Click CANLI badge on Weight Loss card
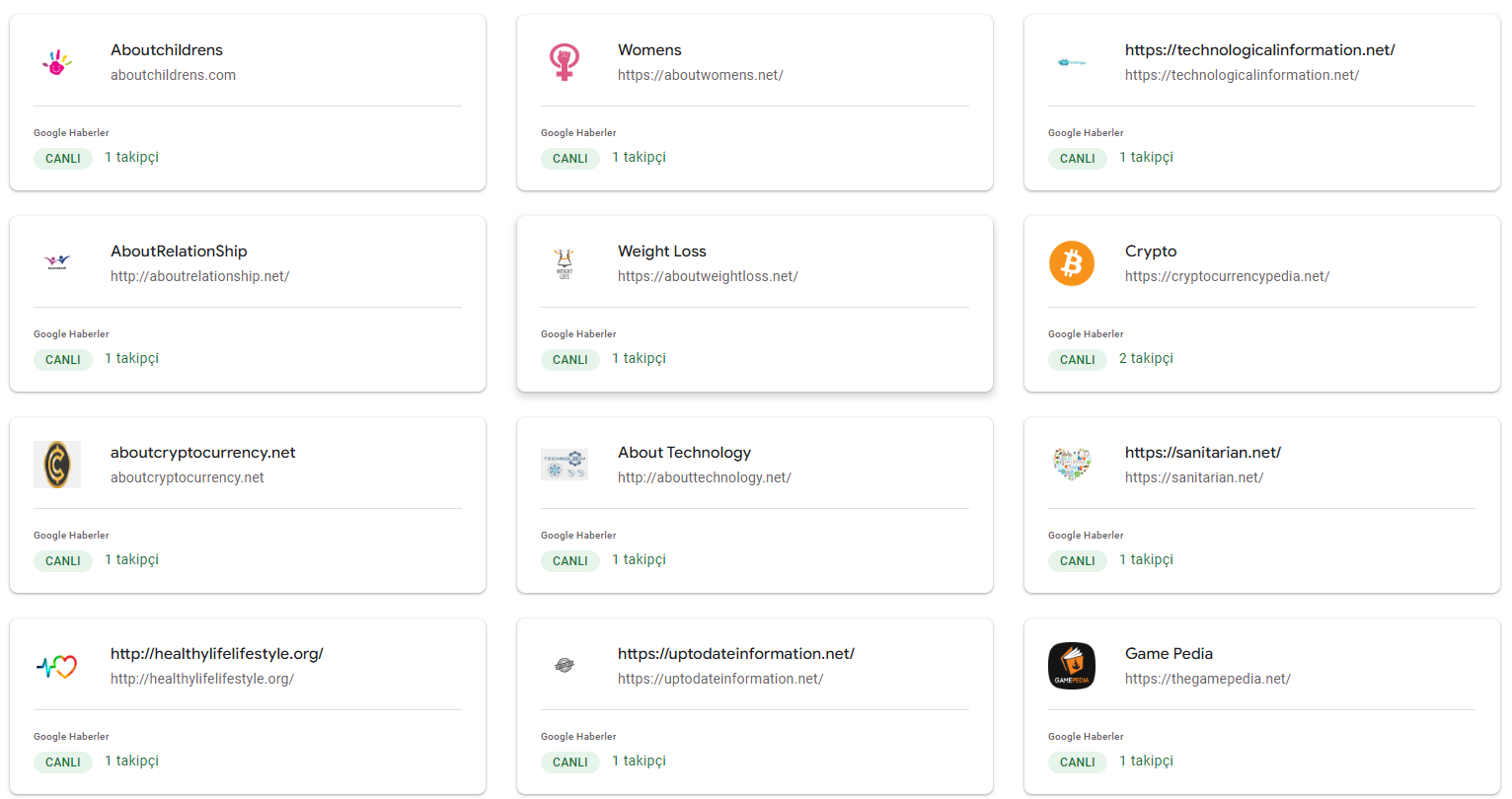 coord(570,360)
